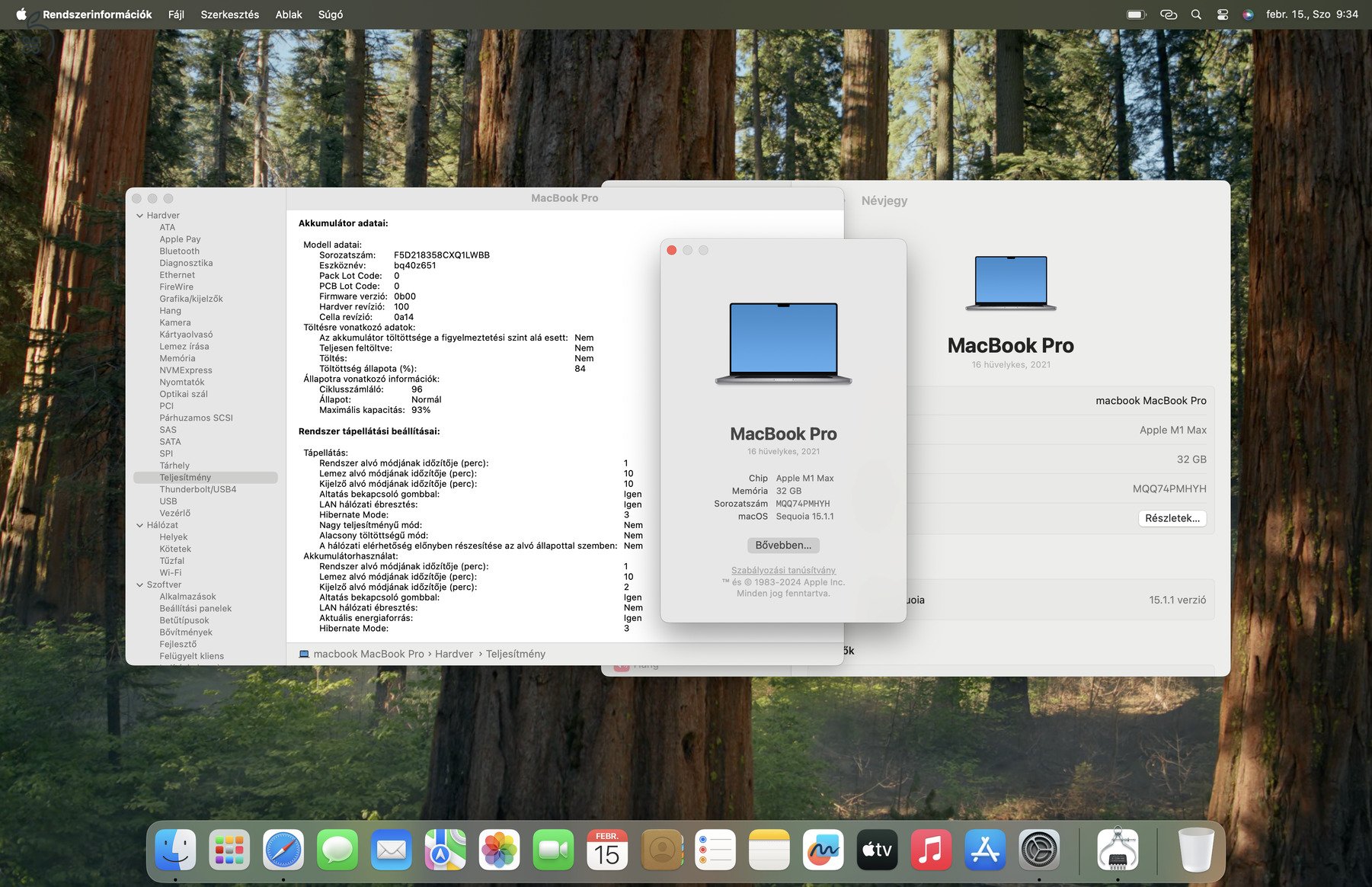Click the Bővebben... button in About window

pos(783,545)
